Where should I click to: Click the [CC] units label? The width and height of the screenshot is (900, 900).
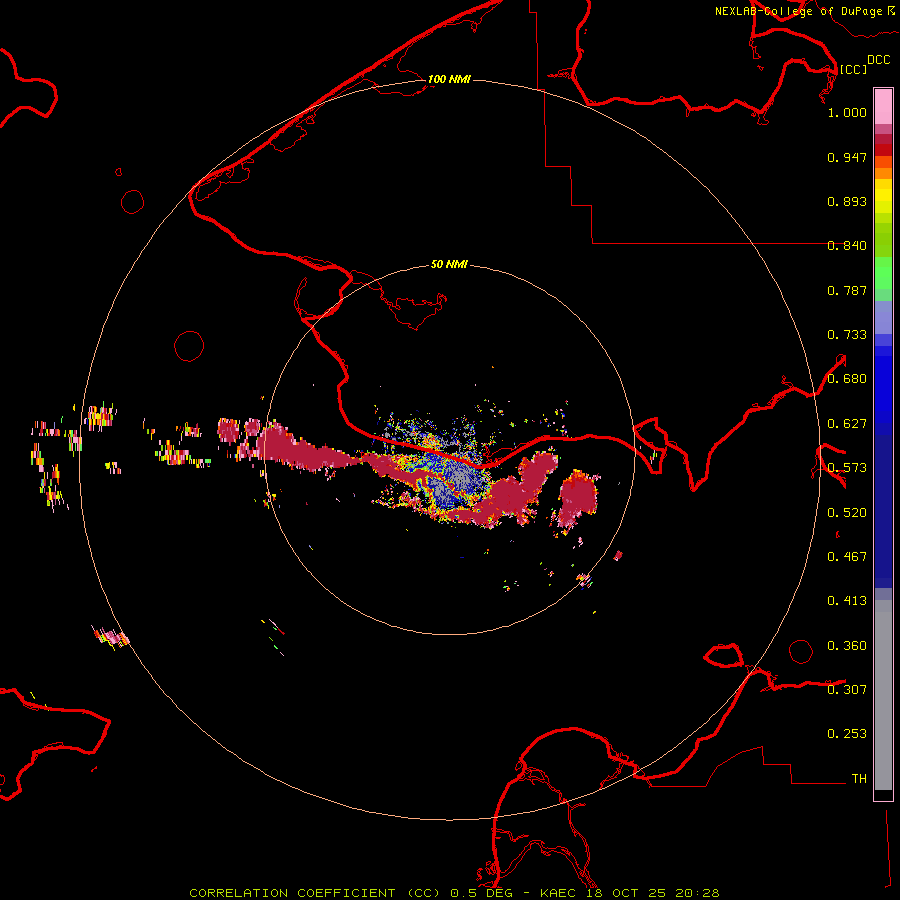[x=853, y=69]
